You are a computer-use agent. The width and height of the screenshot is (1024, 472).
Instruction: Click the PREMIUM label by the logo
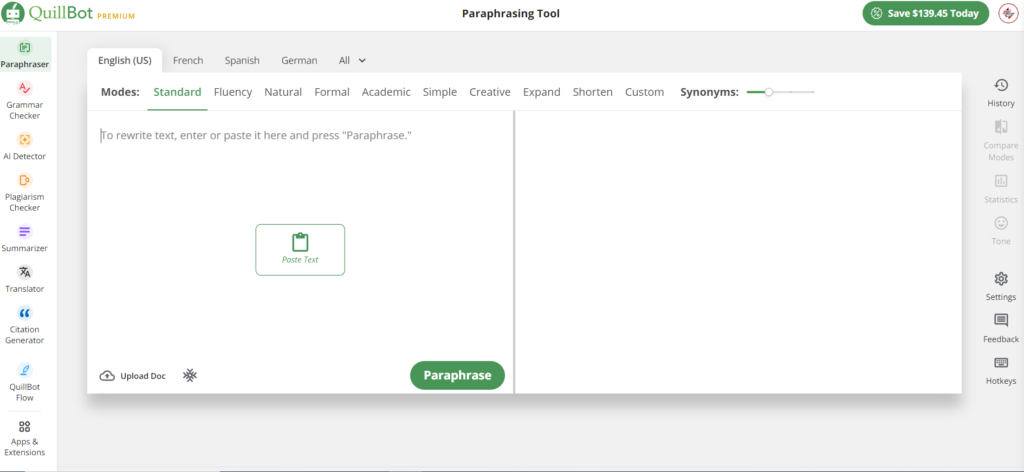point(116,16)
